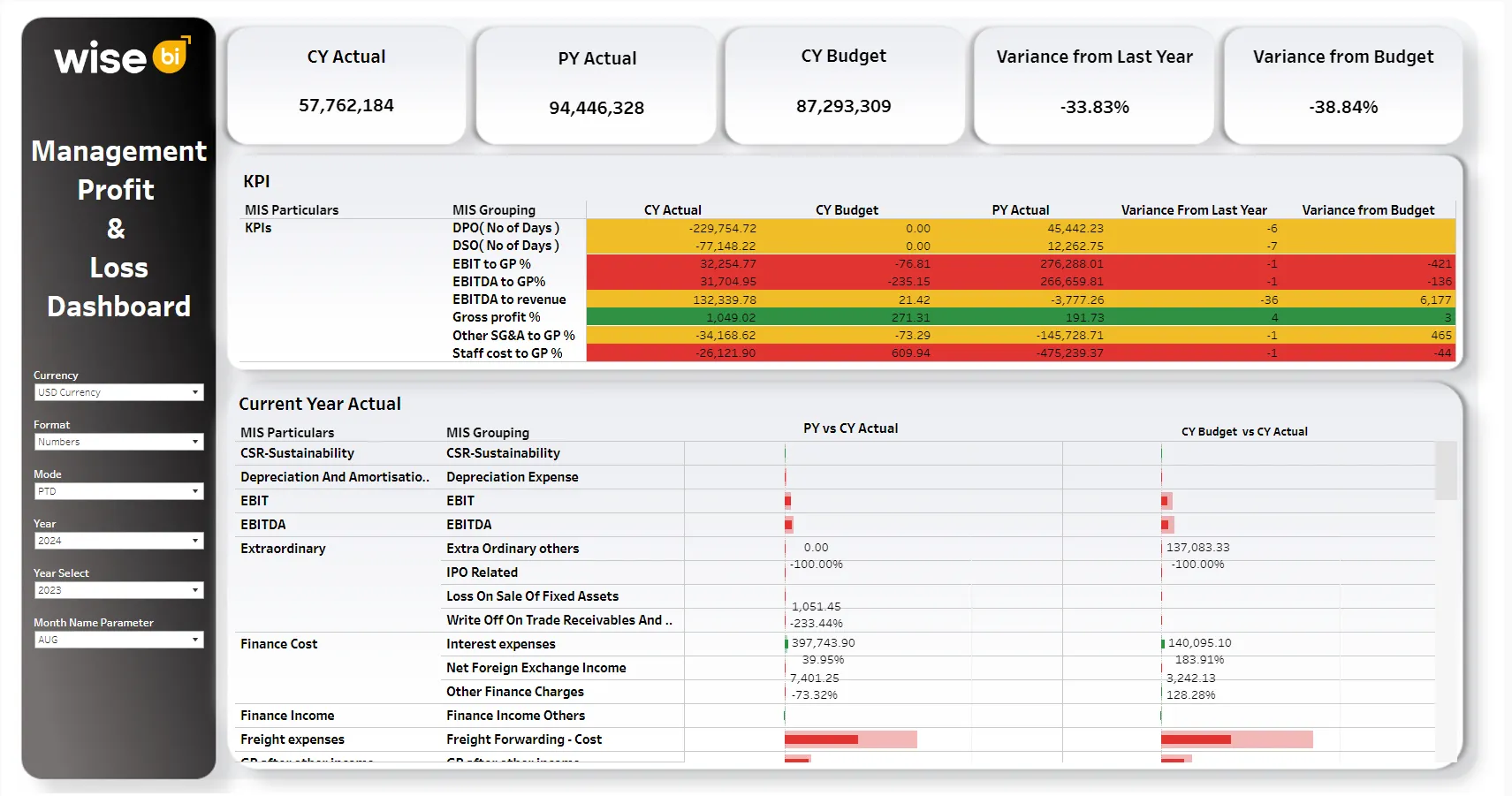Click the Finance Cost particulars label
The width and height of the screenshot is (1512, 796).
(278, 644)
